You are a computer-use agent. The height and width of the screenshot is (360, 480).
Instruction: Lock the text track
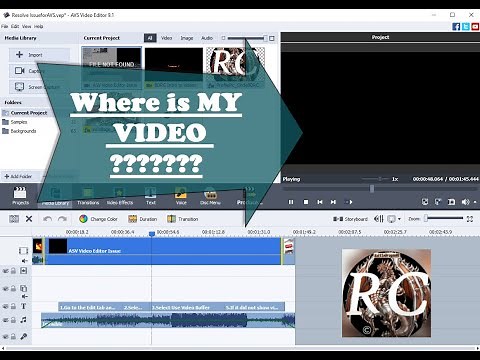coord(13,306)
